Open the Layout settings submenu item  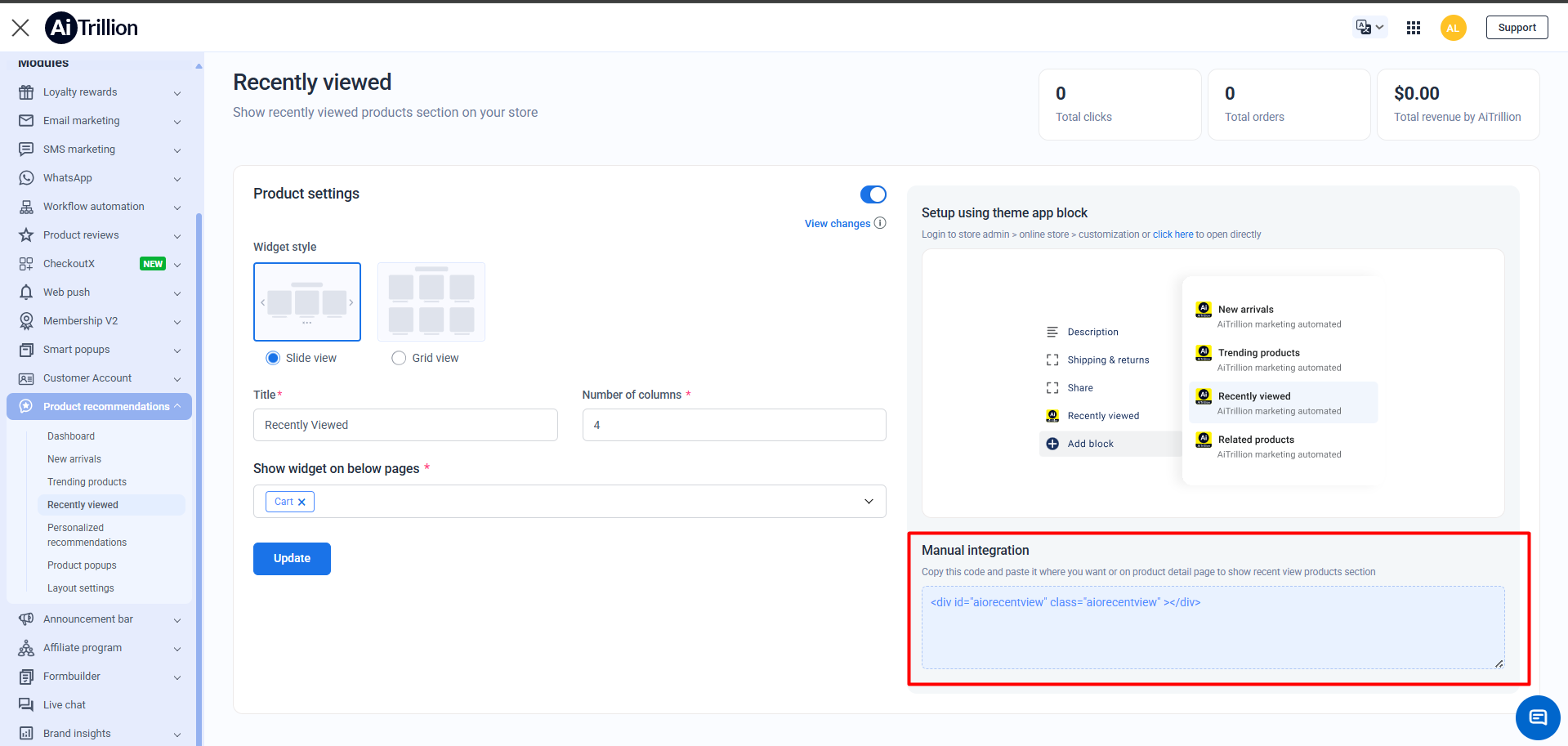pyautogui.click(x=81, y=588)
